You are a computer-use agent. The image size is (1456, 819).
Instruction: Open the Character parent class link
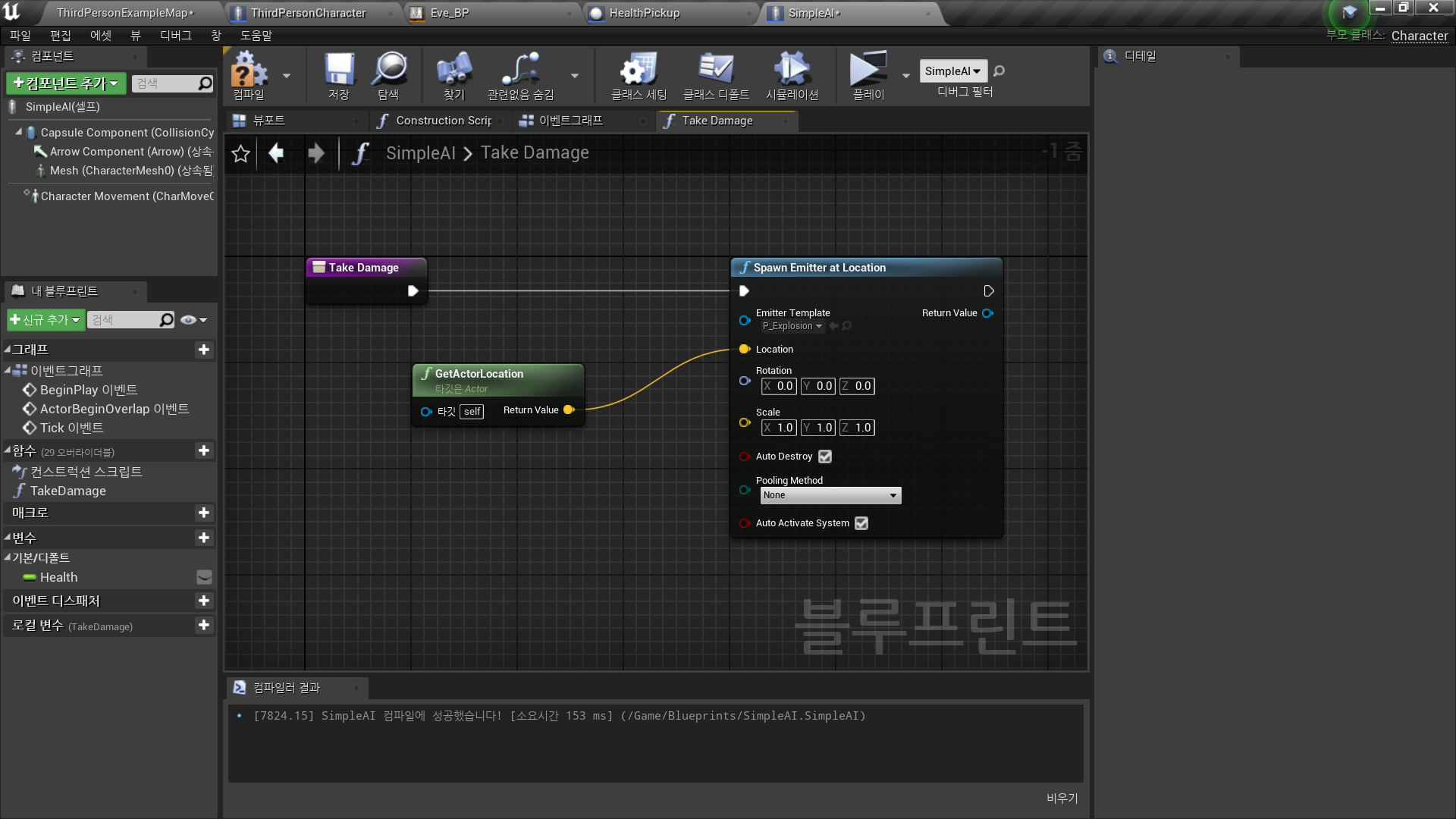pyautogui.click(x=1419, y=36)
